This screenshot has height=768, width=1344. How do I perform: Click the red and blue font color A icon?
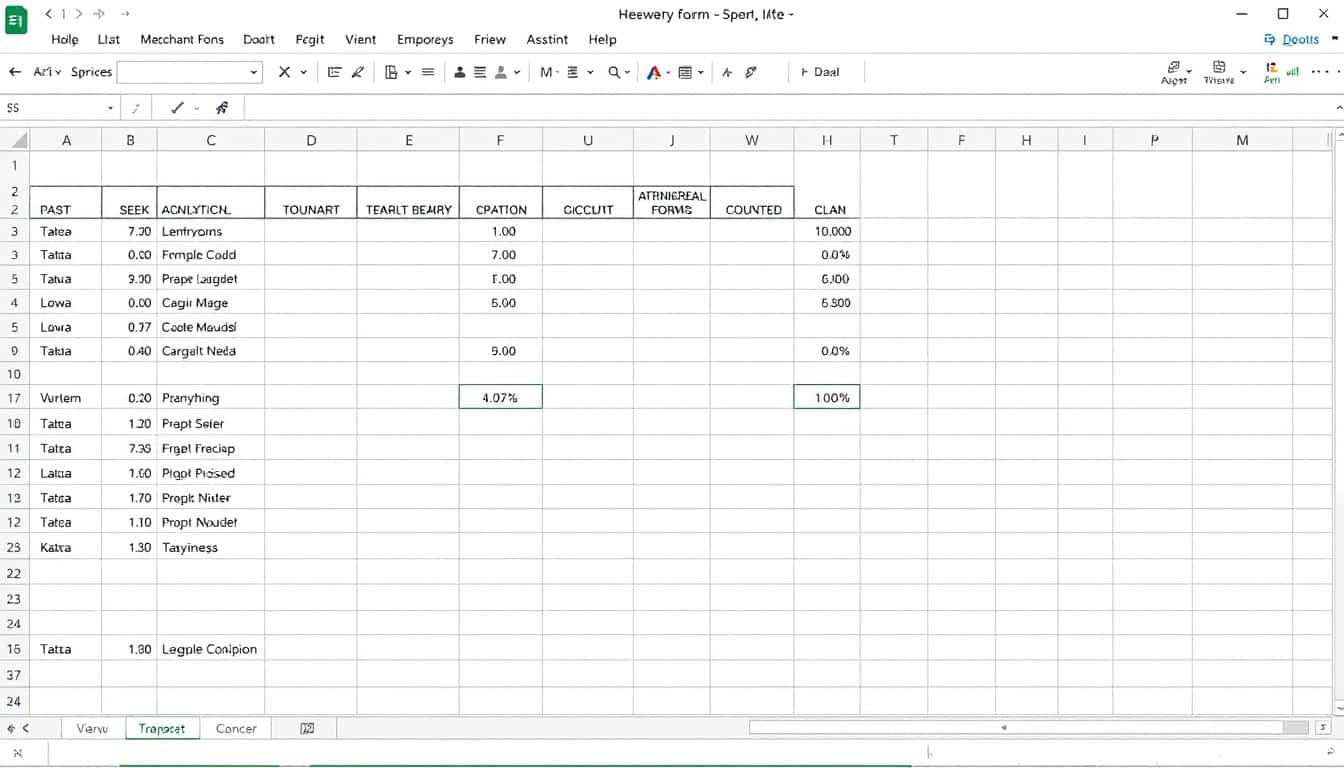(653, 72)
